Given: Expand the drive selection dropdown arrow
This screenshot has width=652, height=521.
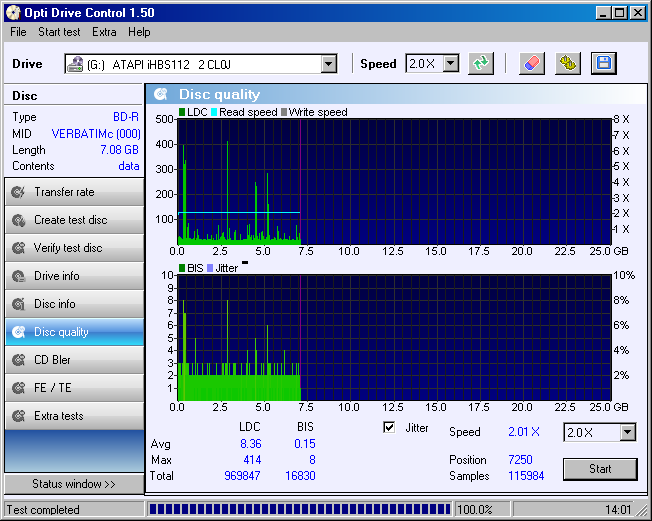Looking at the screenshot, I should pyautogui.click(x=328, y=64).
